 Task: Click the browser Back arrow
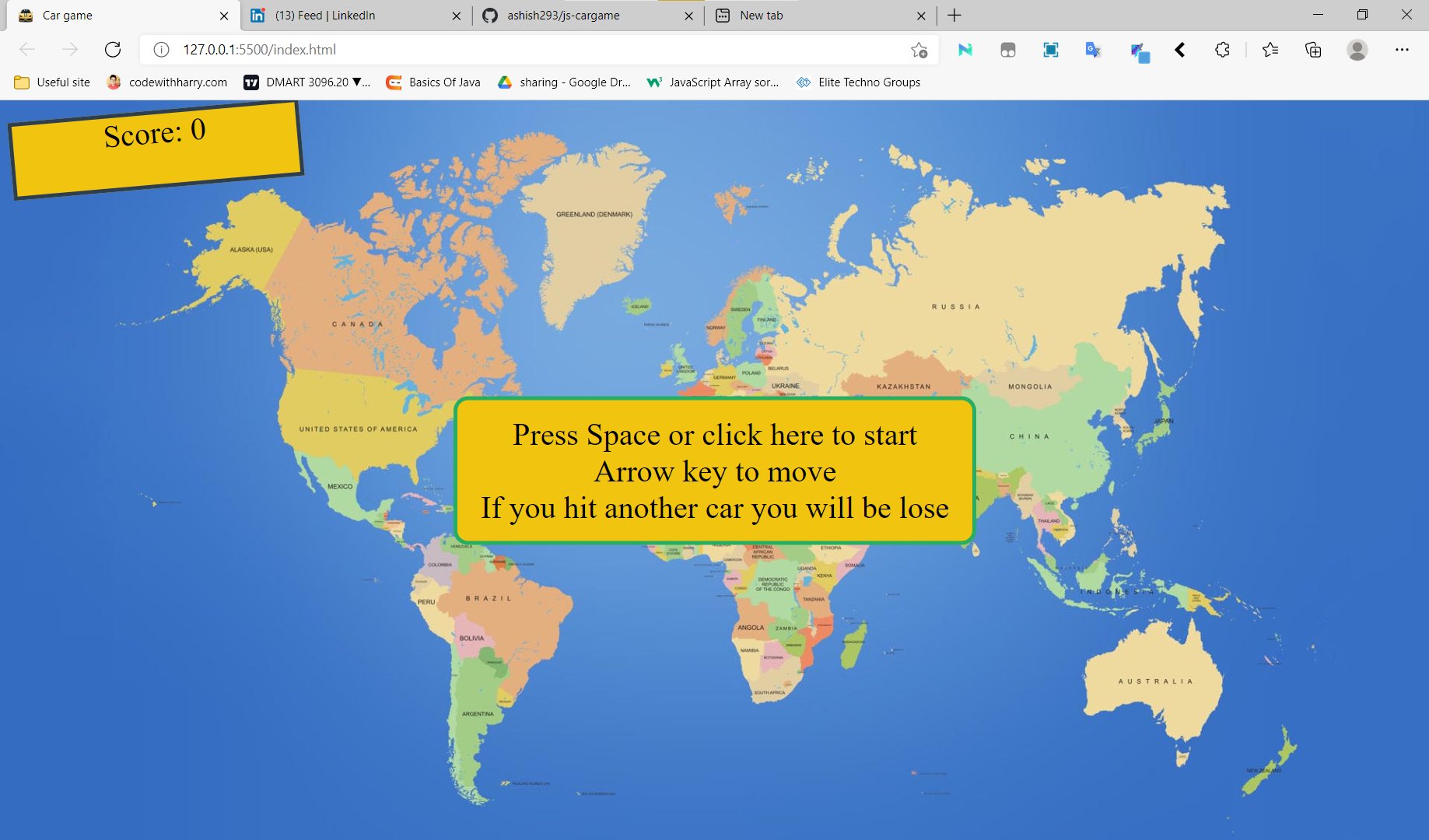(27, 50)
